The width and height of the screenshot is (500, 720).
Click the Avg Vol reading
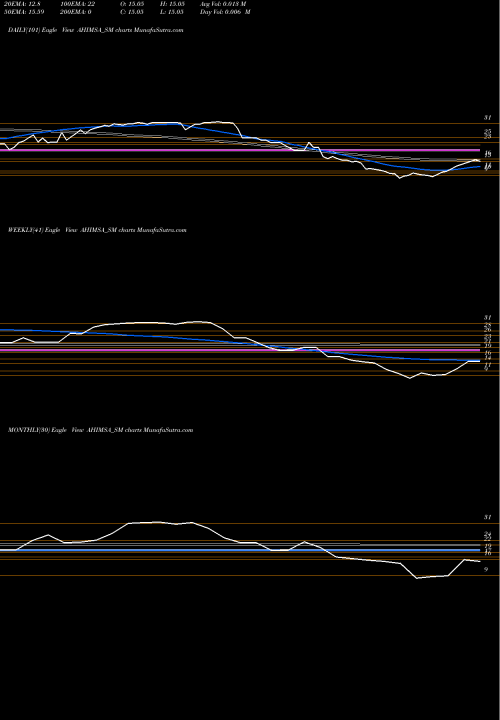click(x=223, y=4)
